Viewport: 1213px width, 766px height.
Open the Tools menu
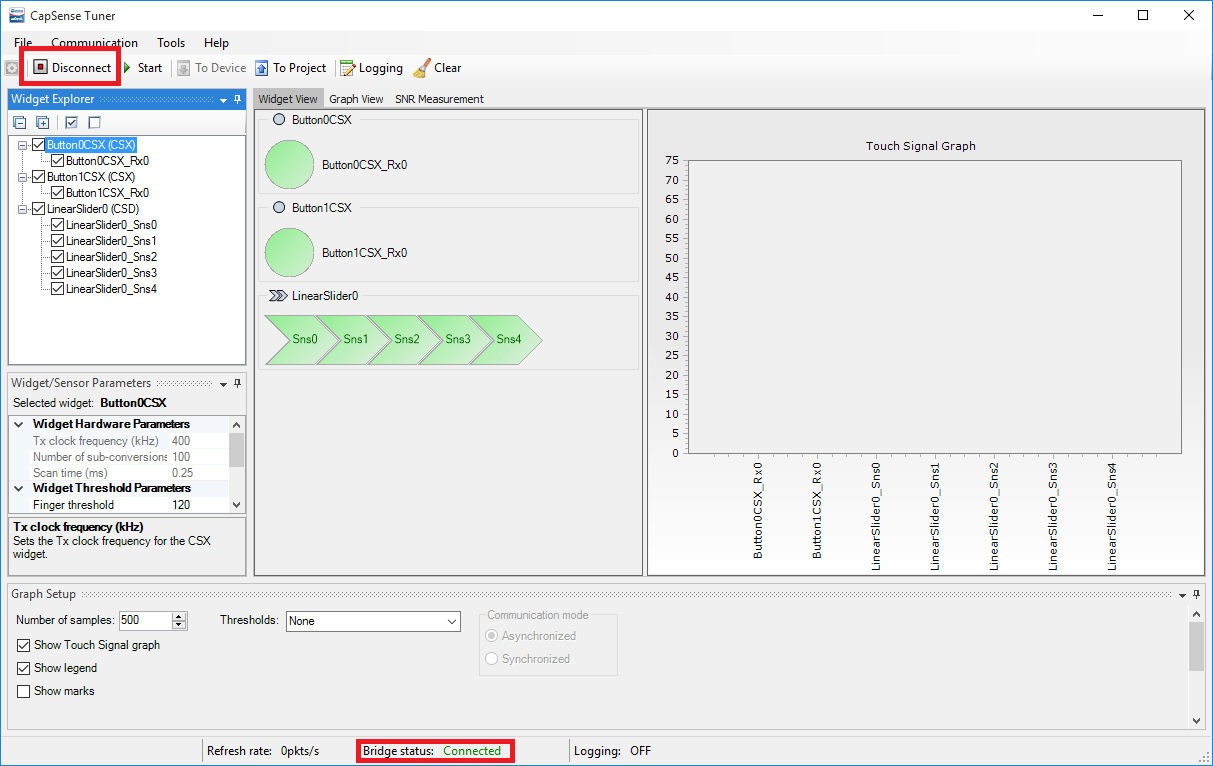tap(171, 43)
